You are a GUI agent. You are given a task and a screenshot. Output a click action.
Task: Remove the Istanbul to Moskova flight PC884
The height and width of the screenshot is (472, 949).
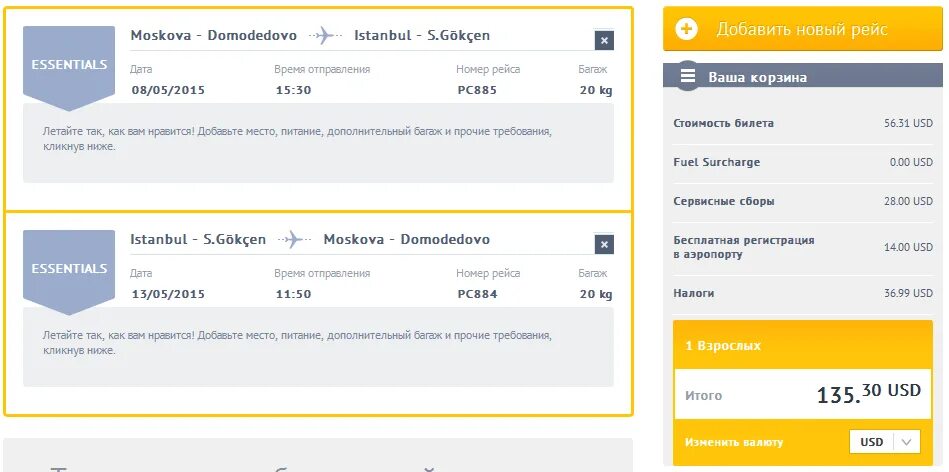point(604,244)
